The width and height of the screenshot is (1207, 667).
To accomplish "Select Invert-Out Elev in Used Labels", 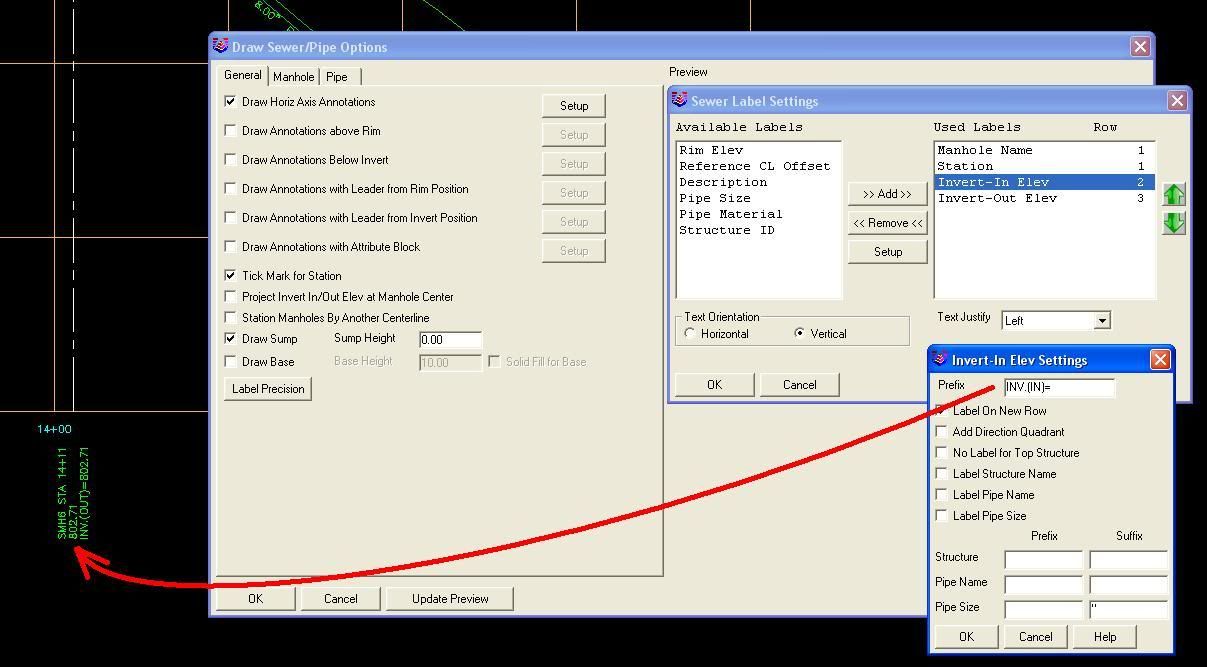I will pos(996,198).
